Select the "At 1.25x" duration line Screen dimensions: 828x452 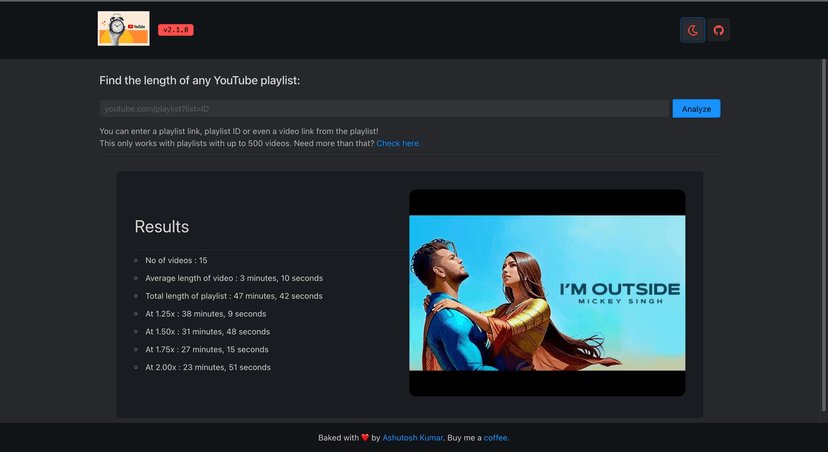point(206,314)
